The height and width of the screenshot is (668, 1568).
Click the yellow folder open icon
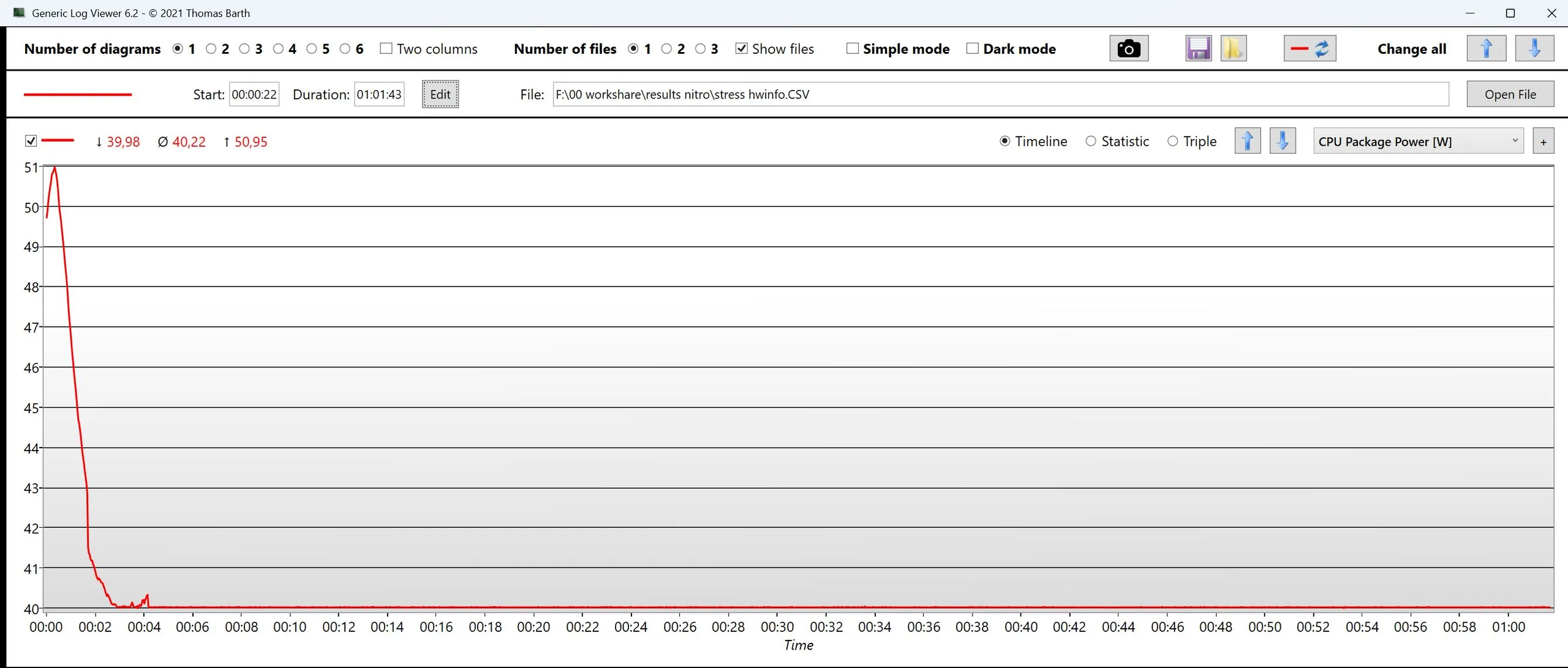tap(1233, 48)
